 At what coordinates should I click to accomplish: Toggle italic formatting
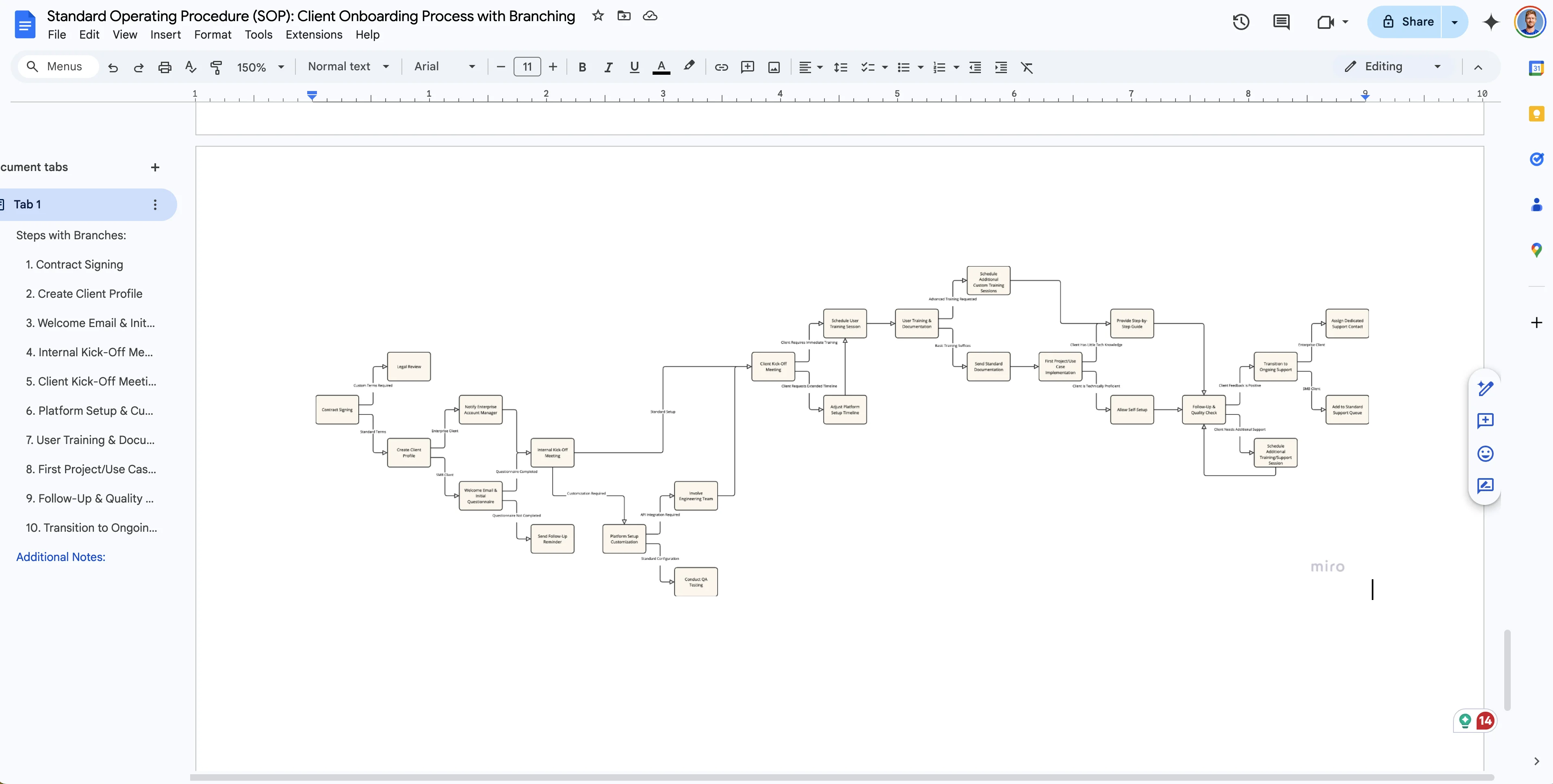(x=608, y=67)
